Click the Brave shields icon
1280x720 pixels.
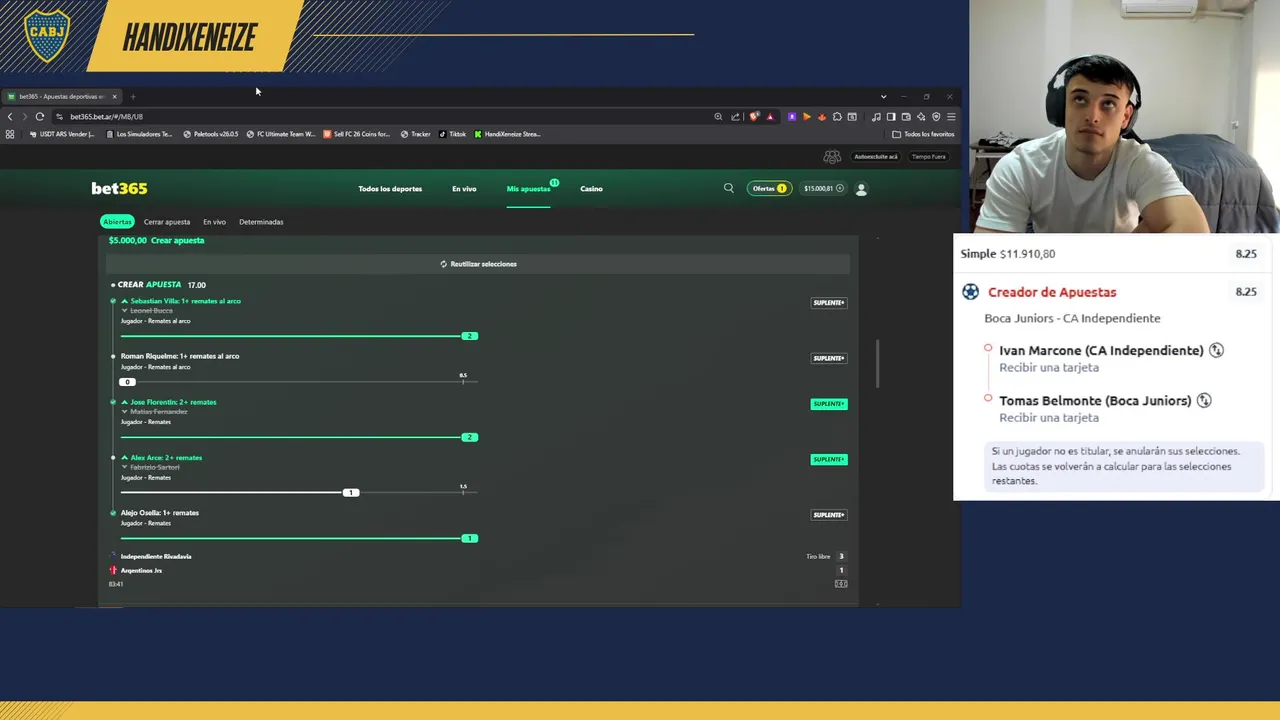[x=754, y=117]
